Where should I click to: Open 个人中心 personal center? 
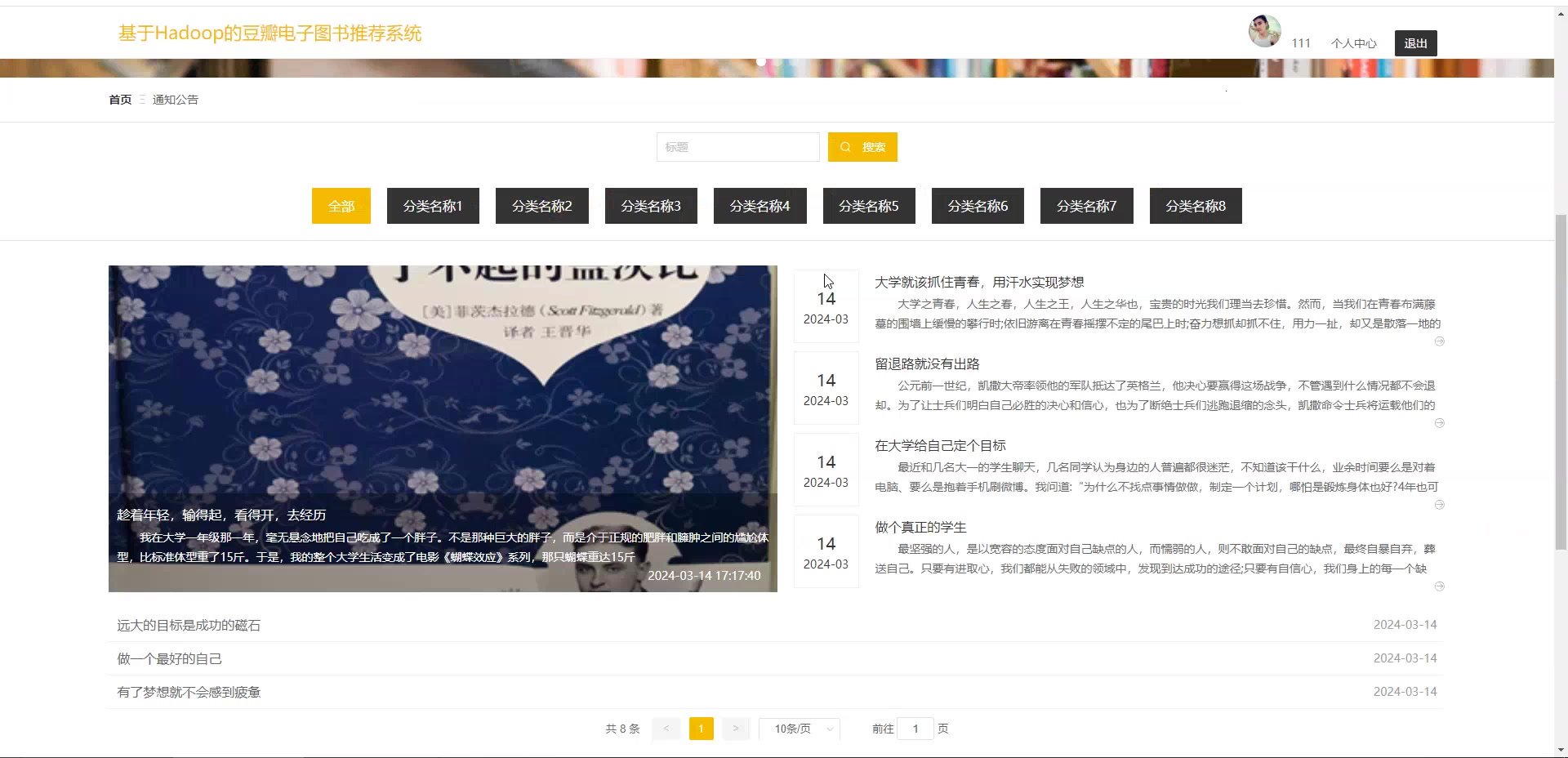1354,43
